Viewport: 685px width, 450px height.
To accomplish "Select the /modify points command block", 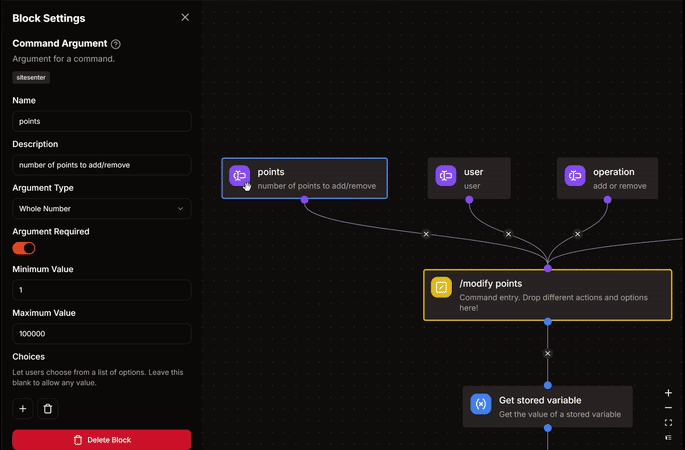I will [547, 295].
